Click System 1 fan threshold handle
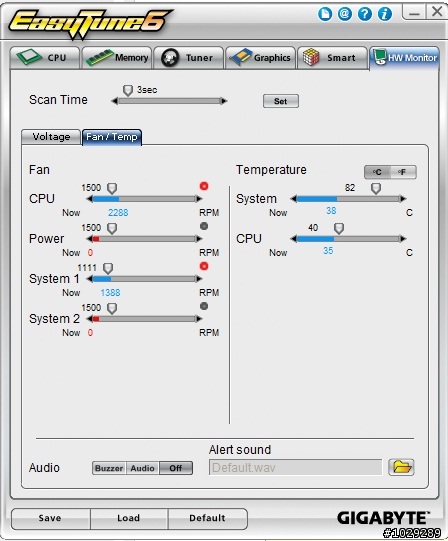Viewport: 448px width, 541px height. 108,268
